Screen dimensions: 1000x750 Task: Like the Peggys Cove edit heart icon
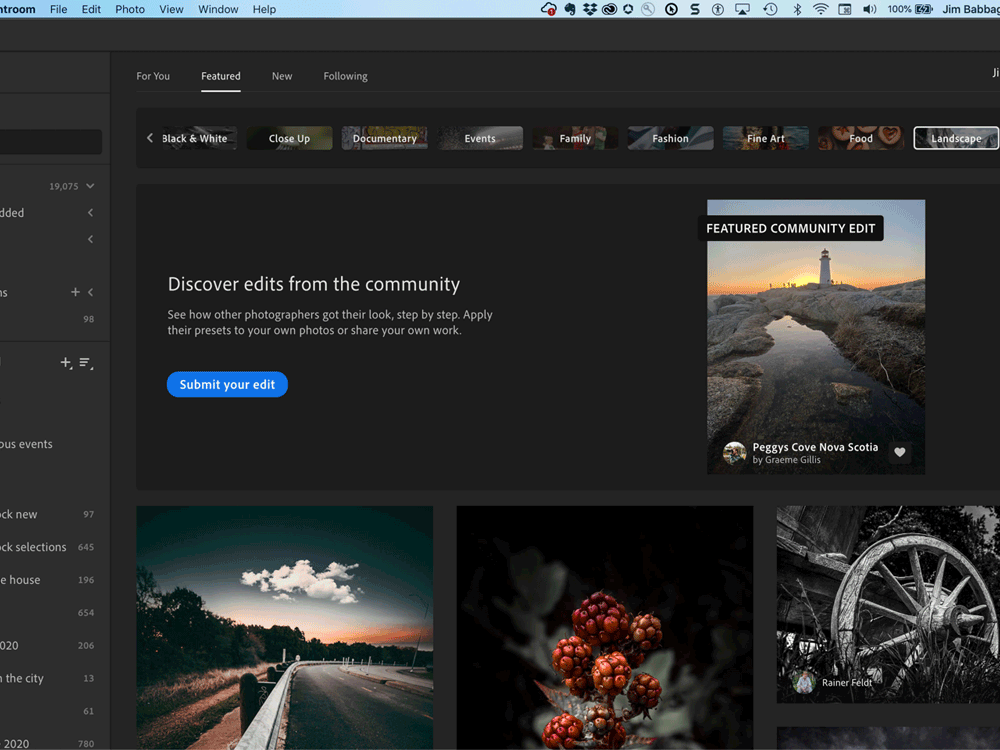(x=900, y=452)
